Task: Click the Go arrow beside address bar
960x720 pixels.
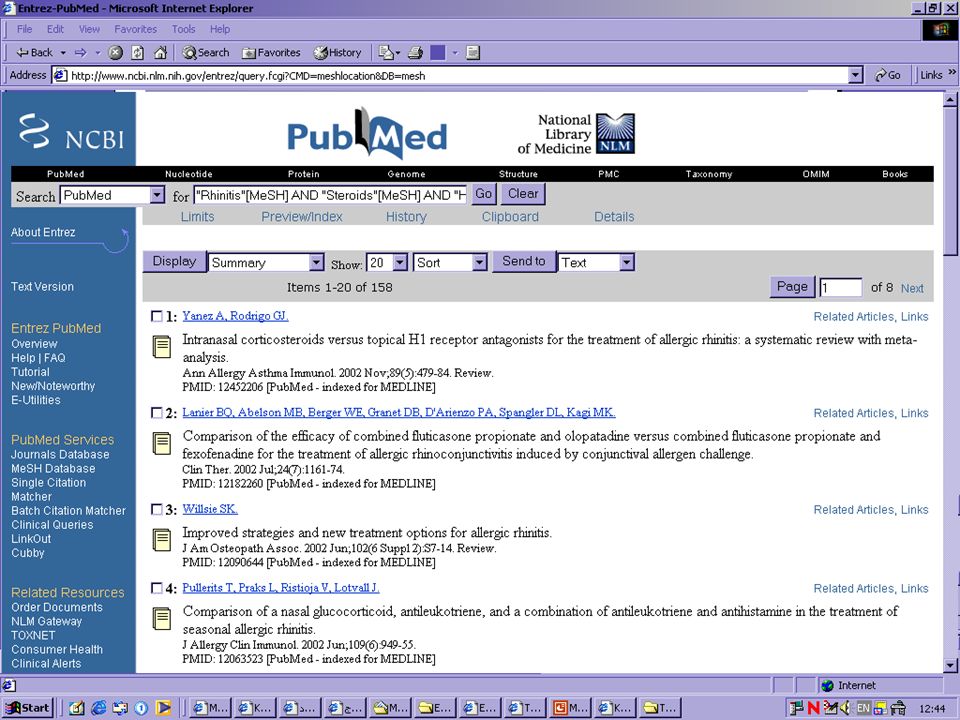Action: (888, 75)
